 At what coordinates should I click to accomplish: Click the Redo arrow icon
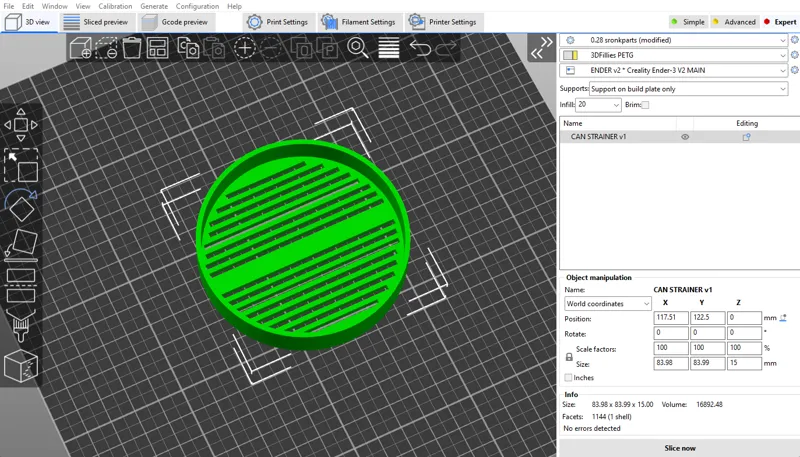(446, 48)
